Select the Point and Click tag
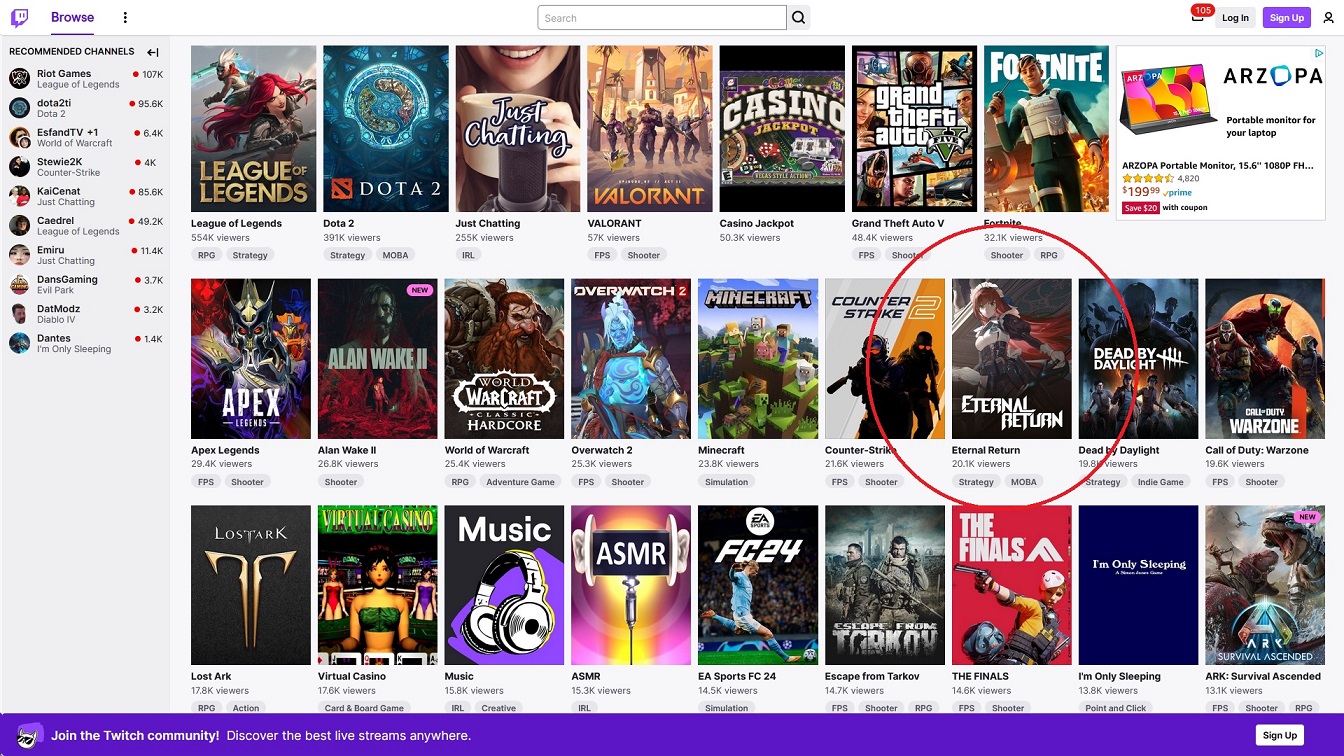The image size is (1344, 756). click(1116, 708)
